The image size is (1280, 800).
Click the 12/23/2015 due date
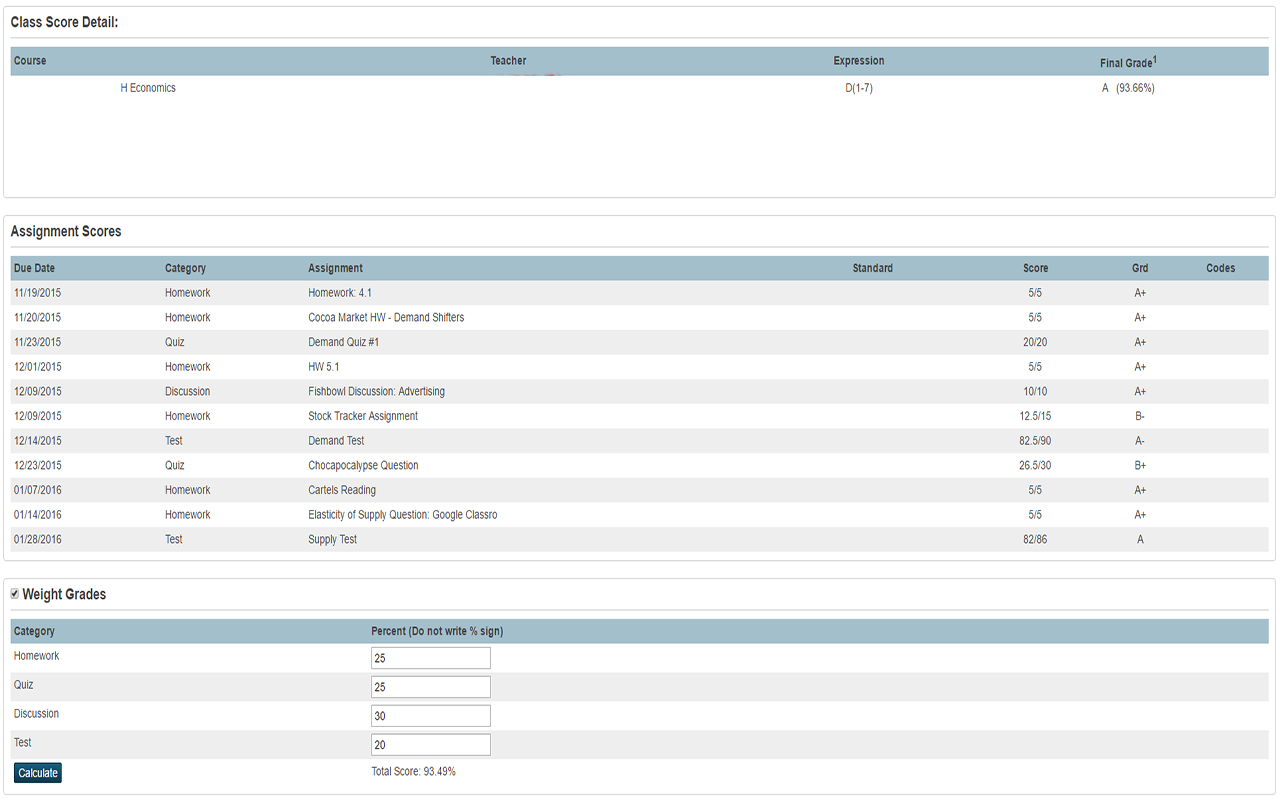coord(37,466)
